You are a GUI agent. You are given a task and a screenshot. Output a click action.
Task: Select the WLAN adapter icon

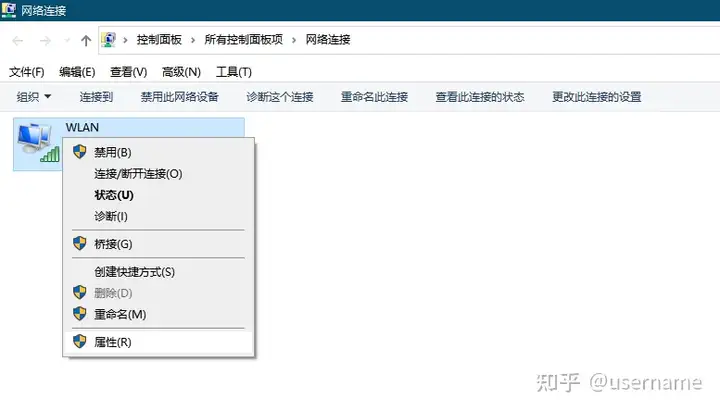click(x=39, y=143)
